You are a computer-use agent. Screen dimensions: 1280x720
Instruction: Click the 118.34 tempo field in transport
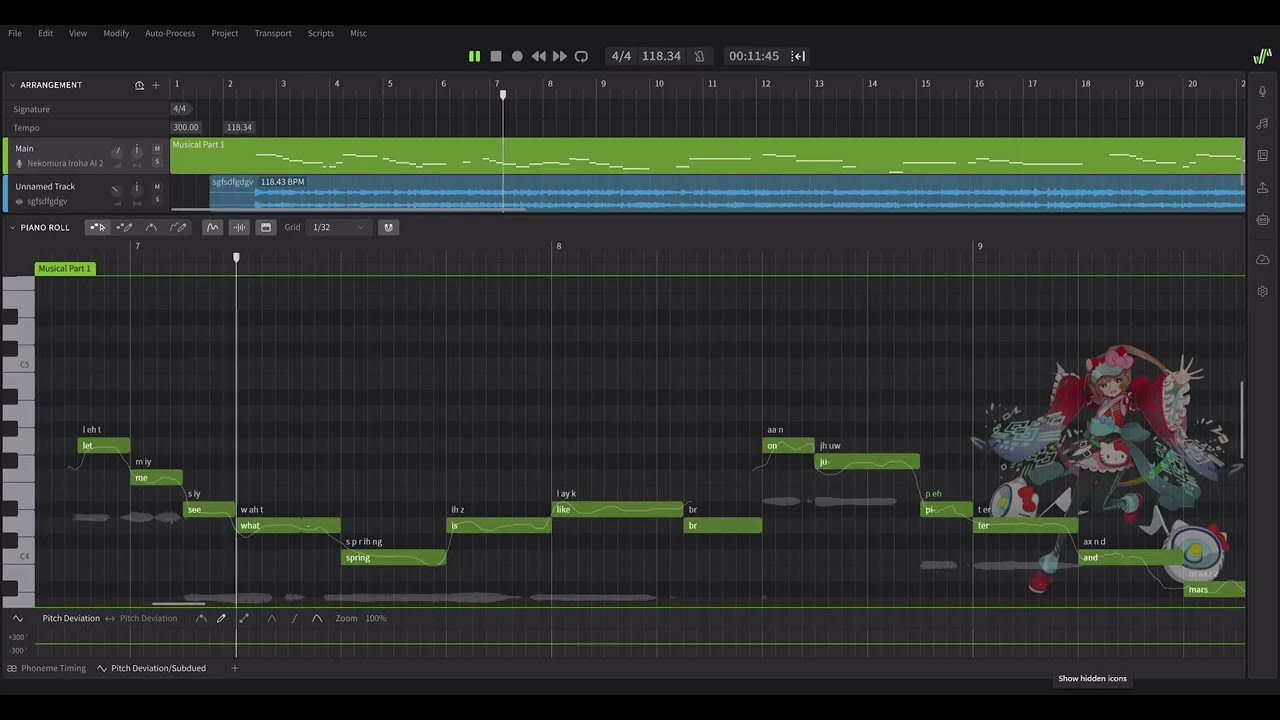tap(661, 56)
